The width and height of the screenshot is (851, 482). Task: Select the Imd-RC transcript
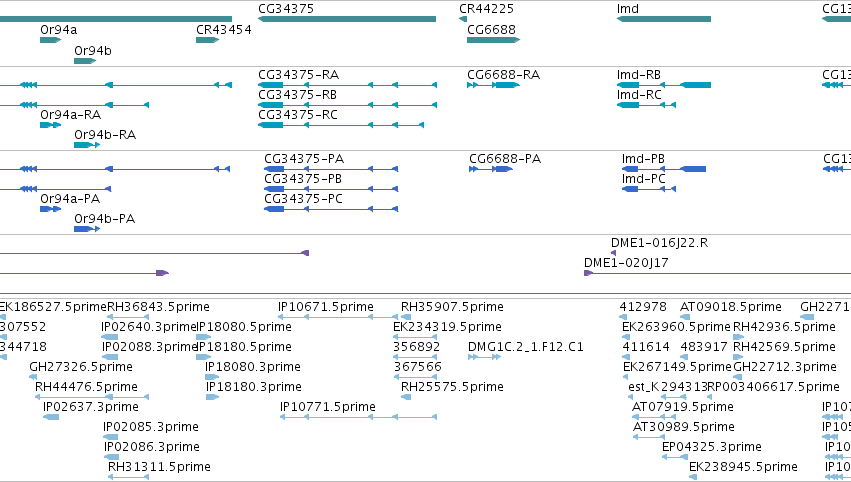(646, 105)
